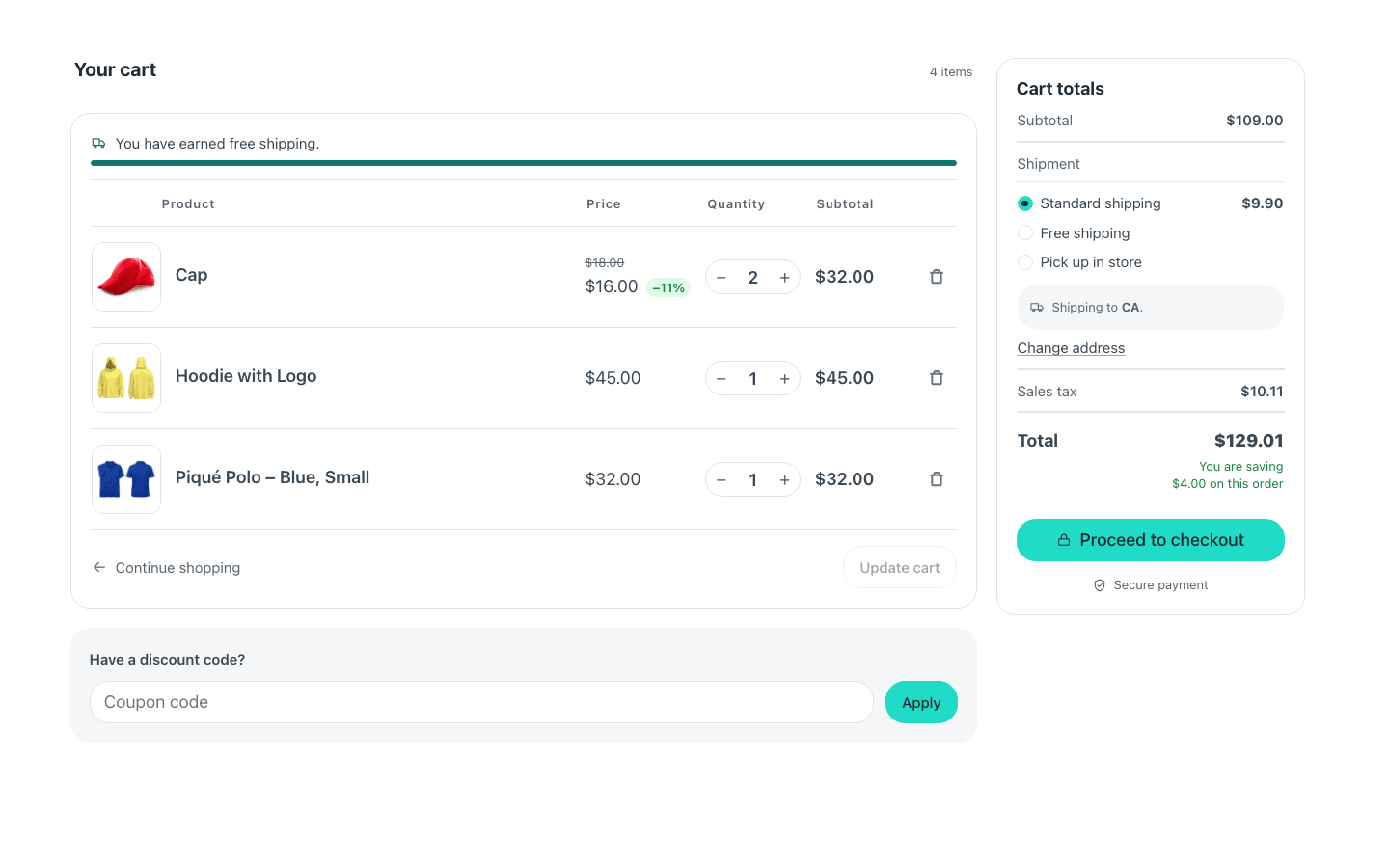Focus the Coupon code input field
Image resolution: width=1389 pixels, height=868 pixels.
[x=481, y=702]
